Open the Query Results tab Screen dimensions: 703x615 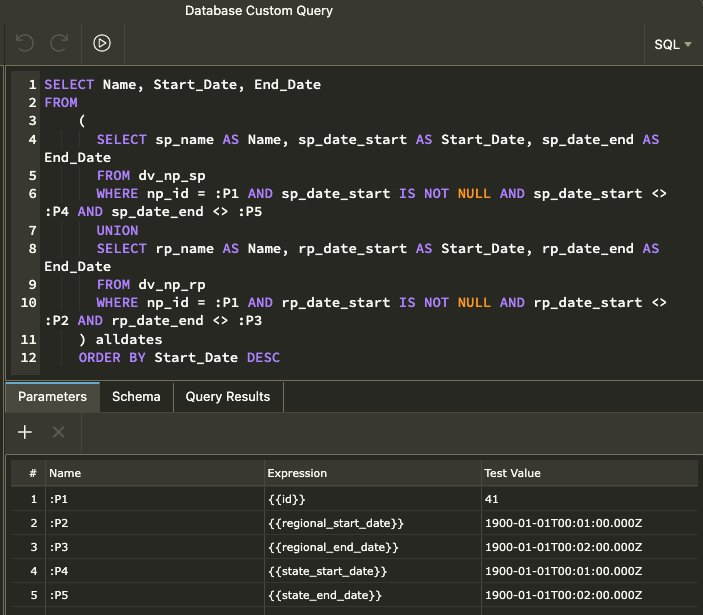pos(228,397)
